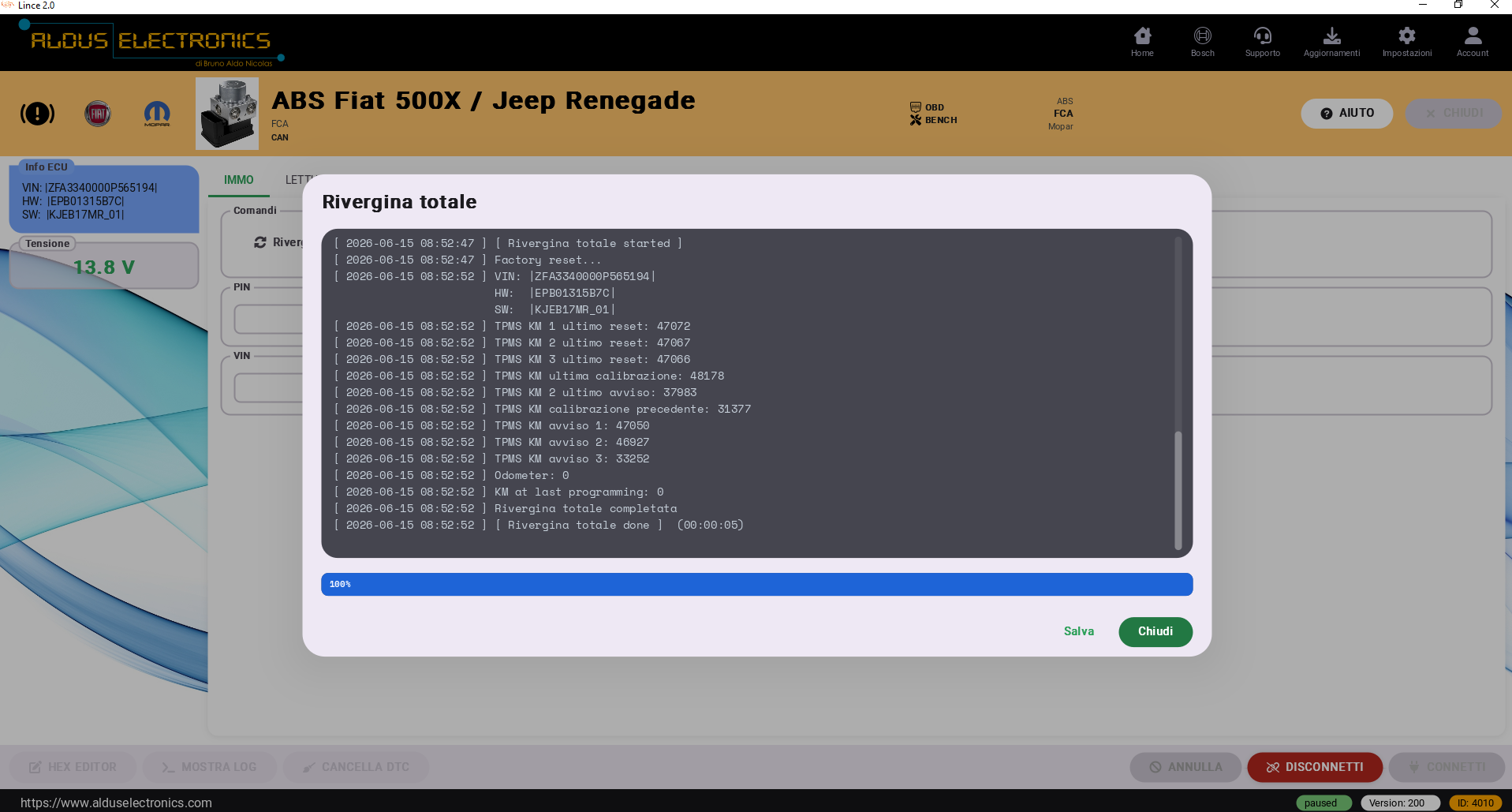Click log line 'Rivergina totale done'
This screenshot has width=1512, height=812.
click(539, 525)
